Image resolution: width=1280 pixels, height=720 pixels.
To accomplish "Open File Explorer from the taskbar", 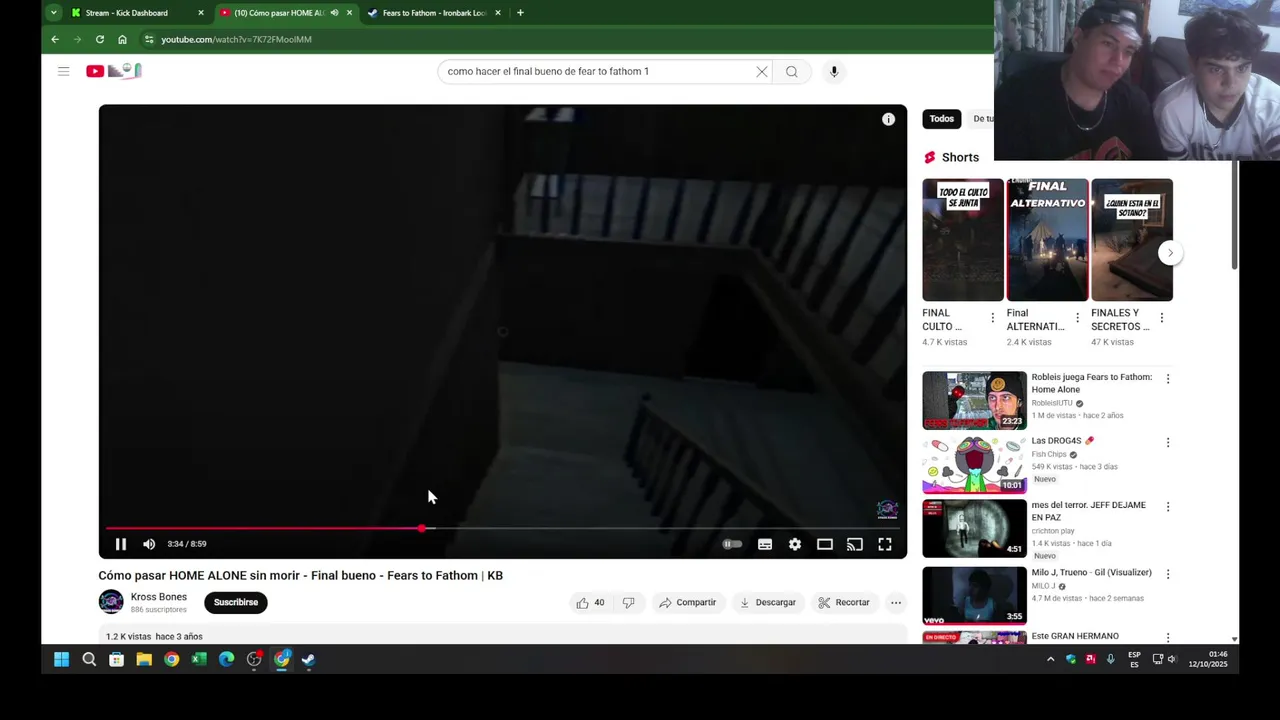I will pyautogui.click(x=144, y=659).
